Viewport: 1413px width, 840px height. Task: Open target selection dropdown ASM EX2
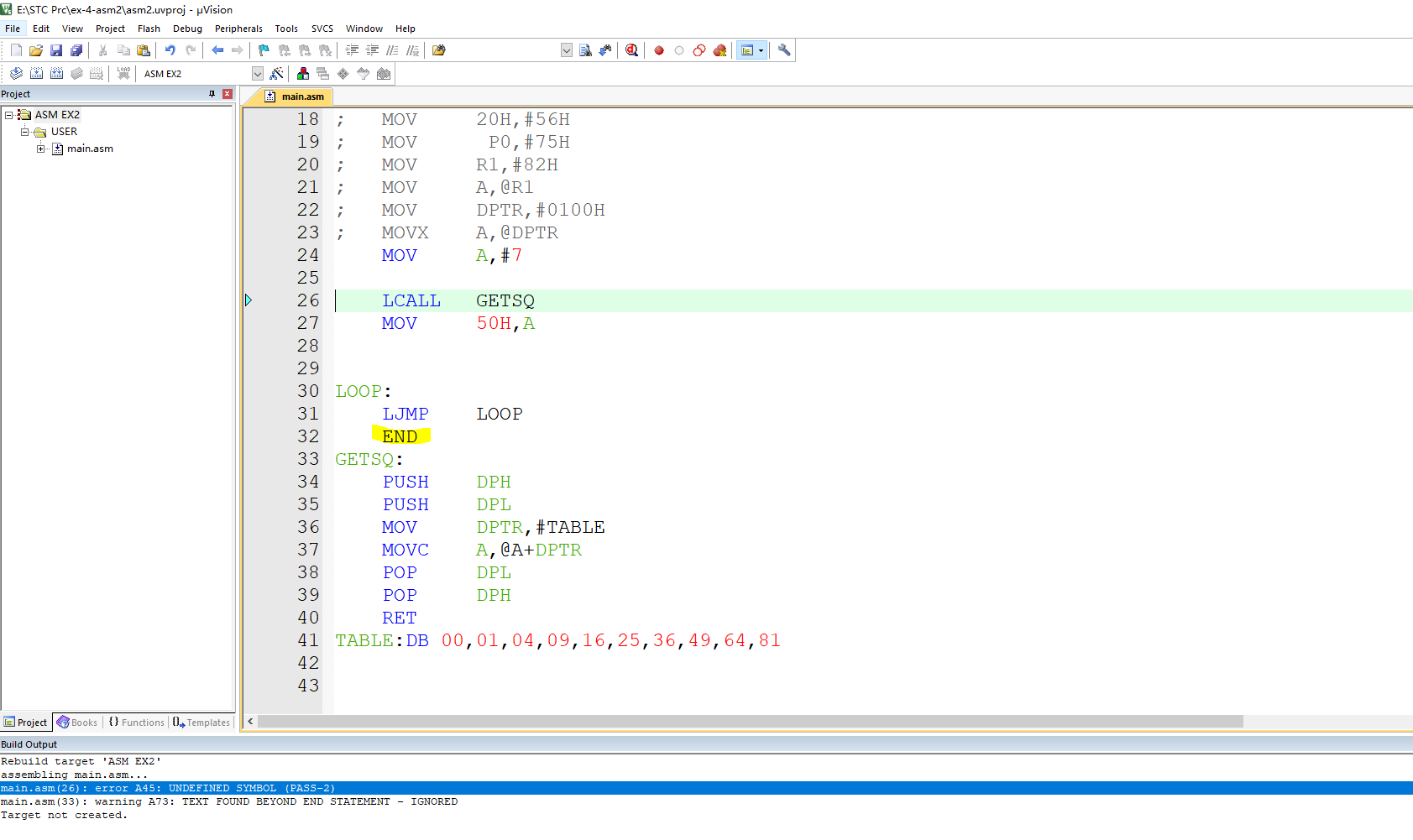coord(258,74)
